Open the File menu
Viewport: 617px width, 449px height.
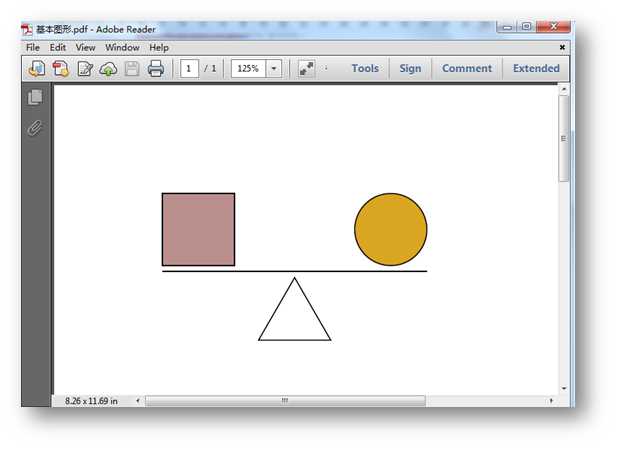(33, 48)
